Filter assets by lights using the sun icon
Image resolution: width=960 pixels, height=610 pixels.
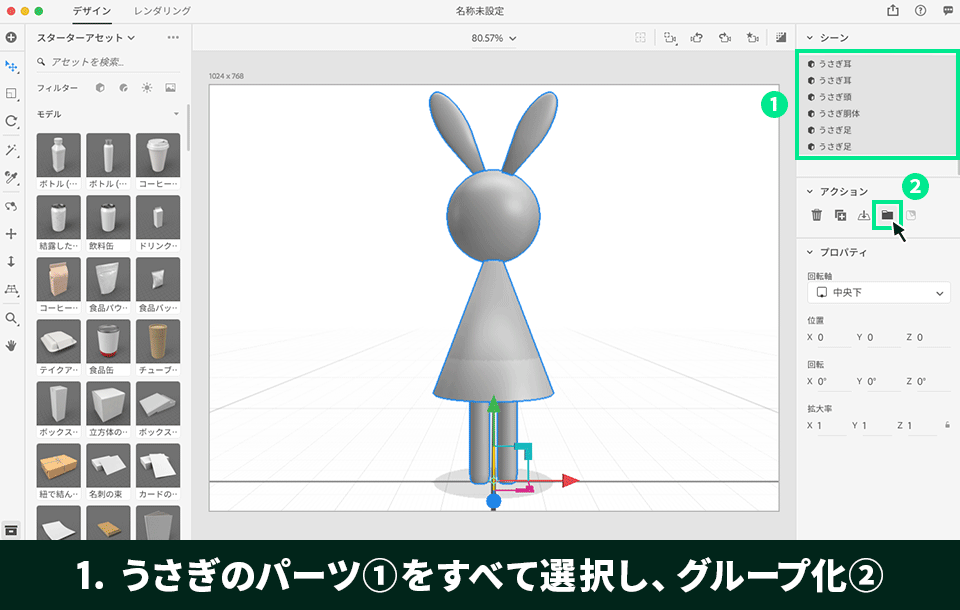pos(147,87)
